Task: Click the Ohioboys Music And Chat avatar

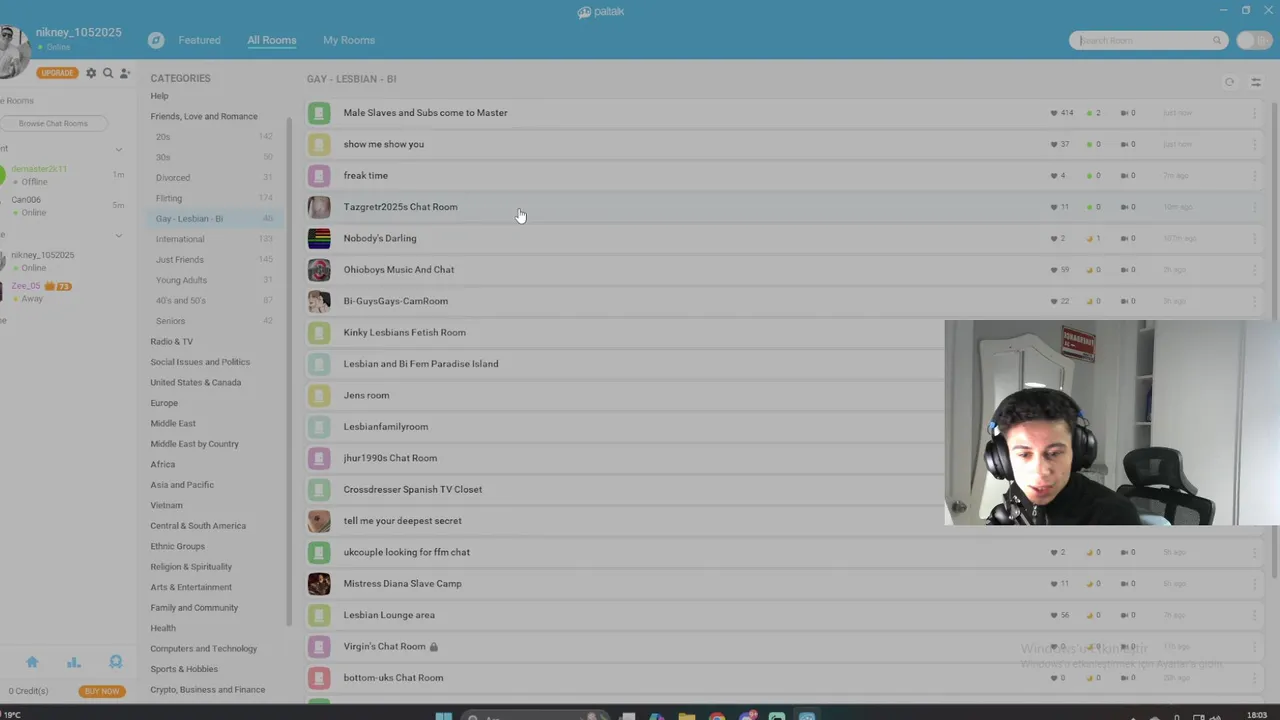Action: click(x=319, y=270)
